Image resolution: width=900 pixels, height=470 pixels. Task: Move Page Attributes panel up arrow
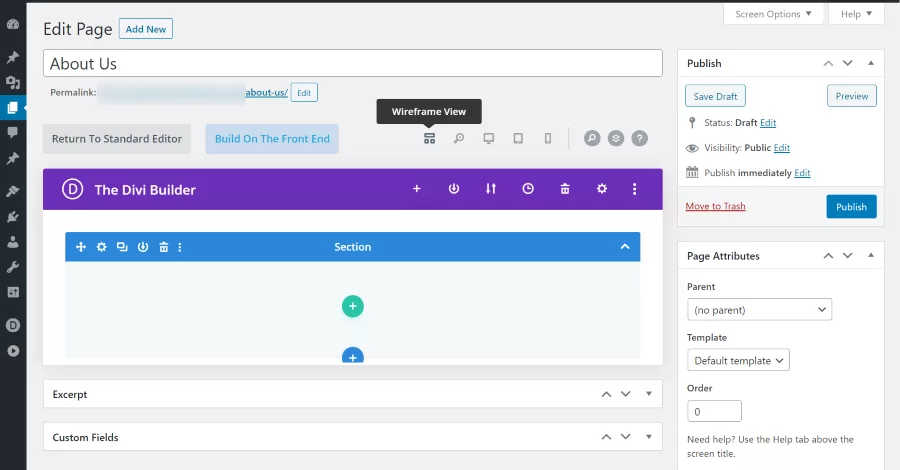[x=828, y=256]
